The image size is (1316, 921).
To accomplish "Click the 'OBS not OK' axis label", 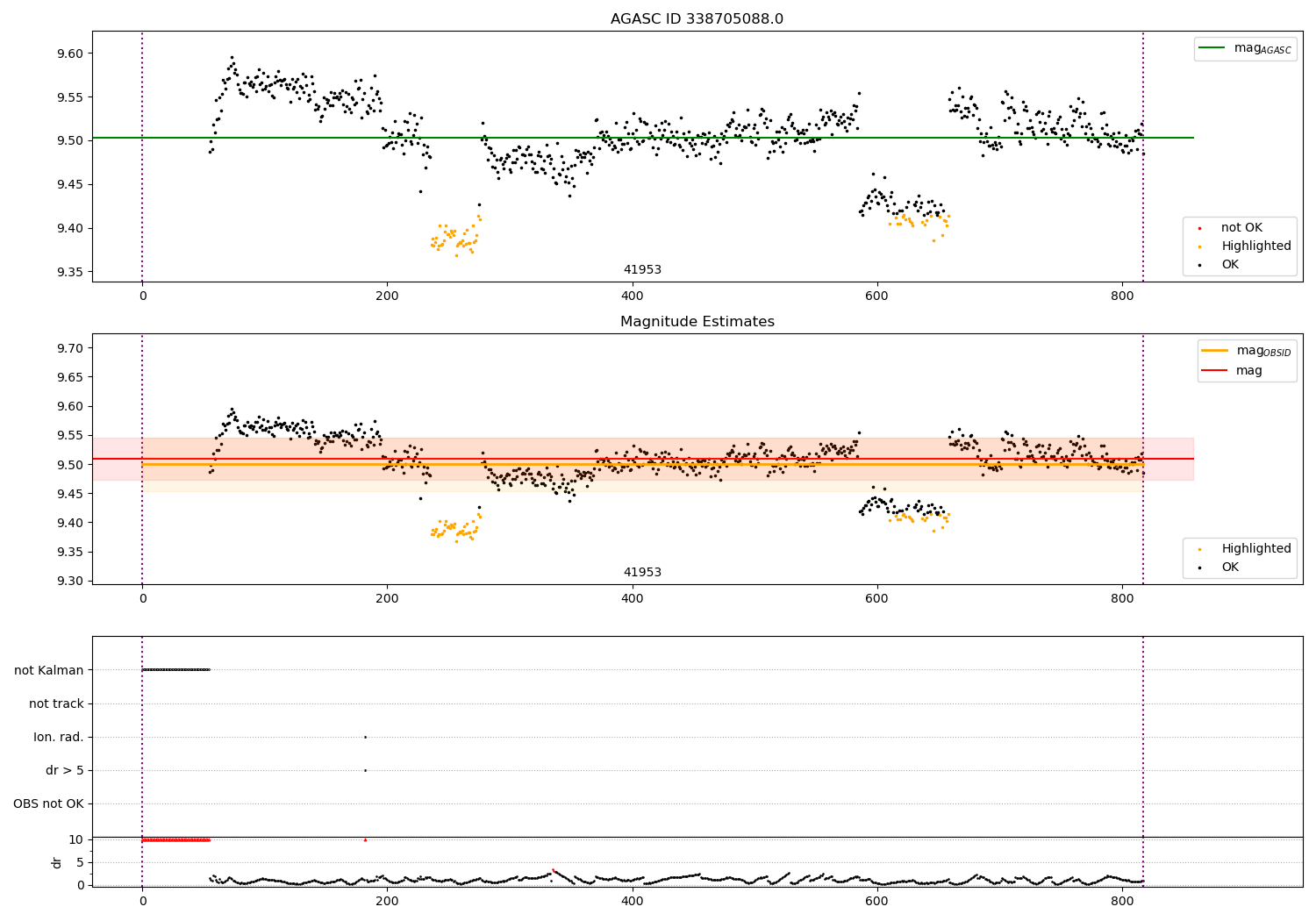I will point(48,804).
